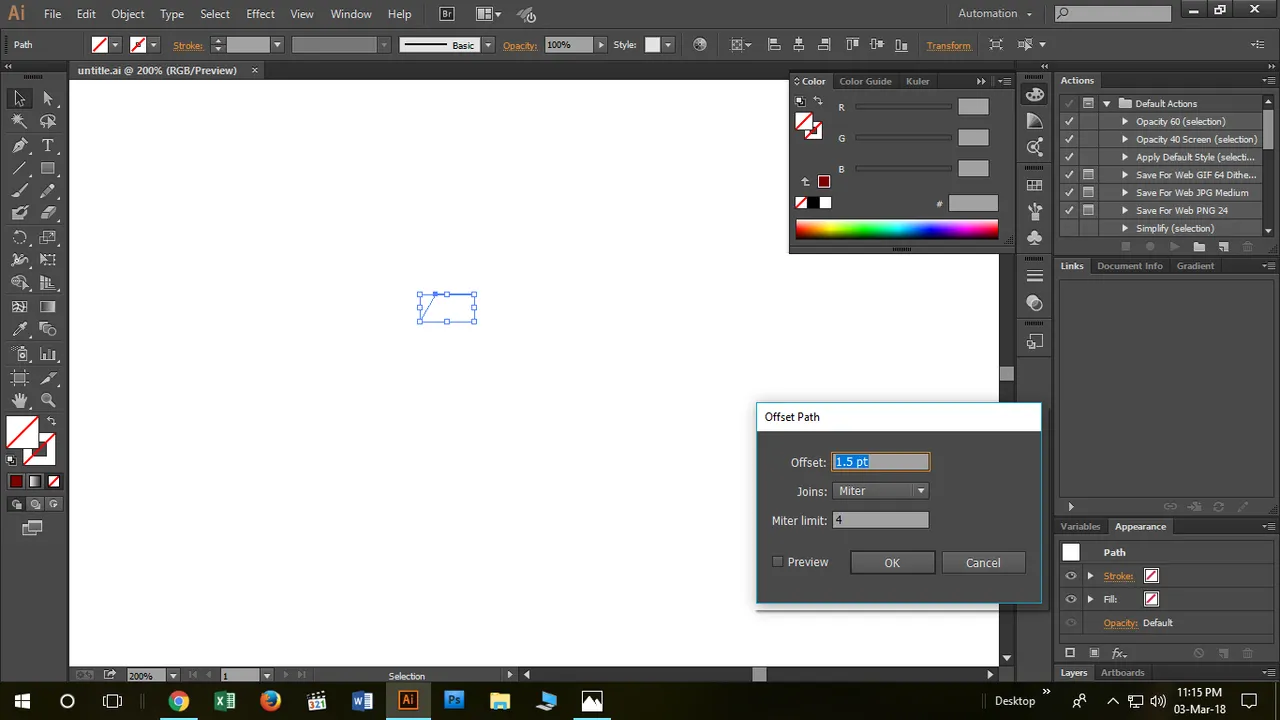Select the Column Graph tool
This screenshot has width=1280, height=720.
(x=47, y=353)
